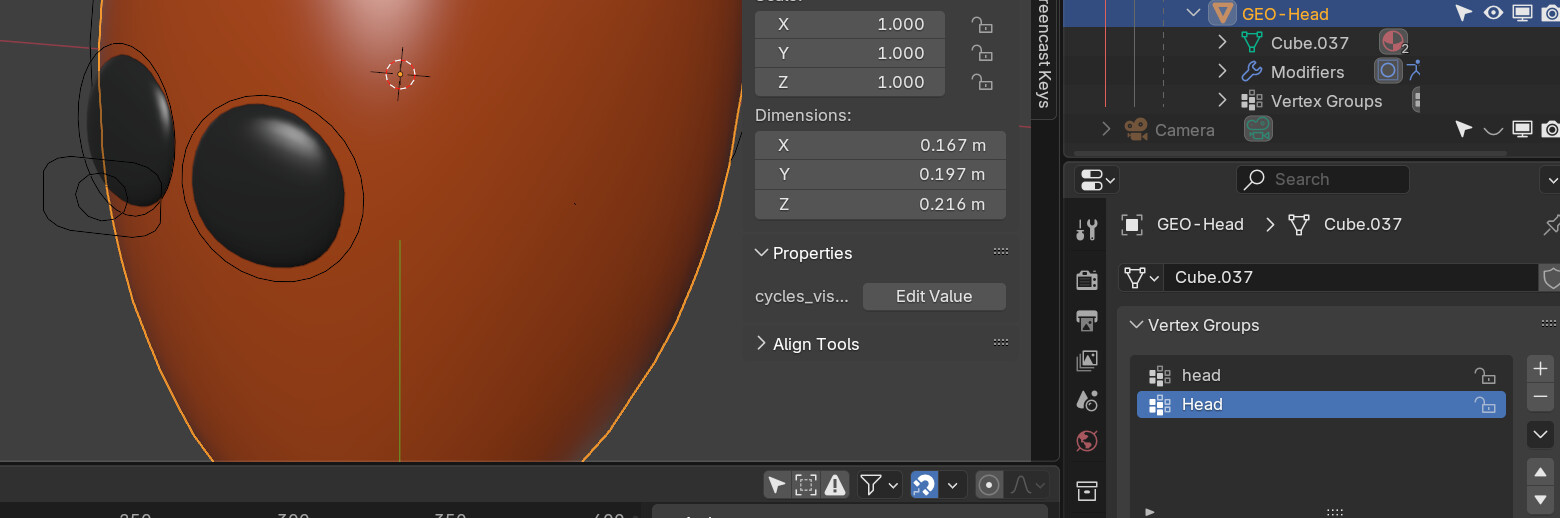Click the vertex group icon of 'head' row
The width and height of the screenshot is (1560, 518).
tap(1160, 376)
